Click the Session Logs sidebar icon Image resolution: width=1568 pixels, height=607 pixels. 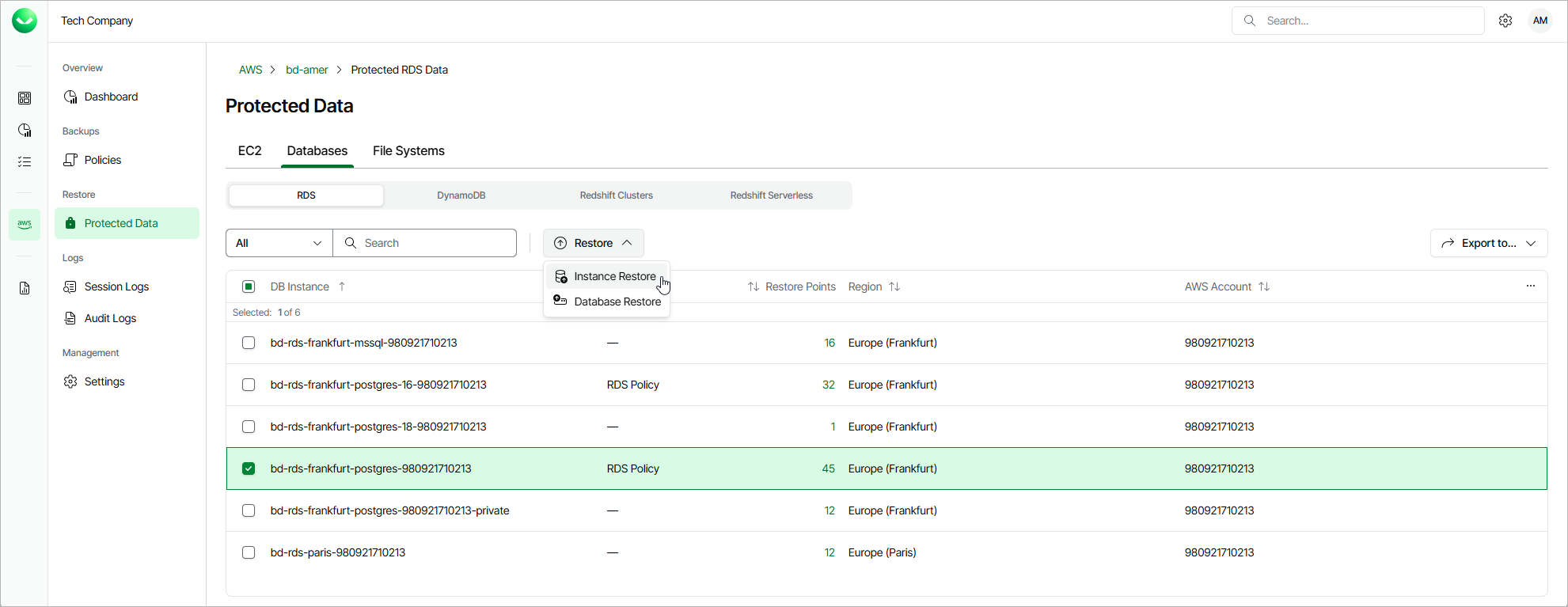70,286
